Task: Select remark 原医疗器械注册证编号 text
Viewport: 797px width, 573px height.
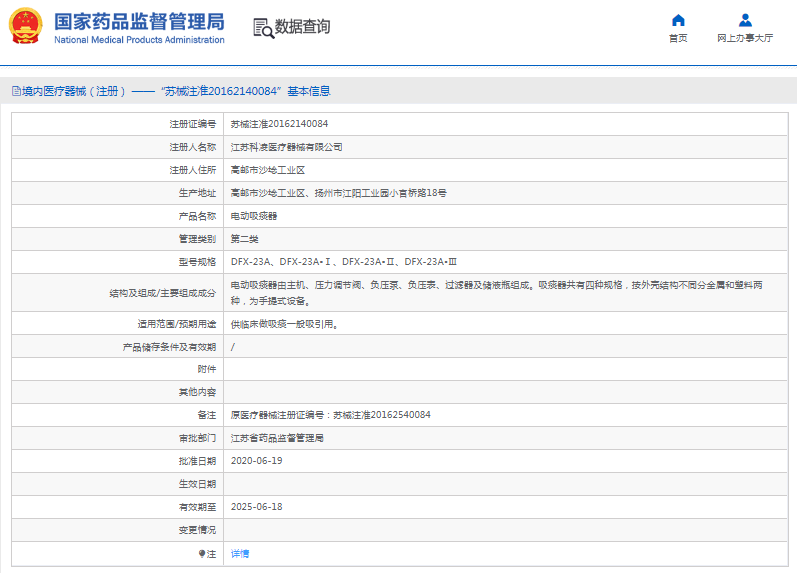Action: (330, 415)
